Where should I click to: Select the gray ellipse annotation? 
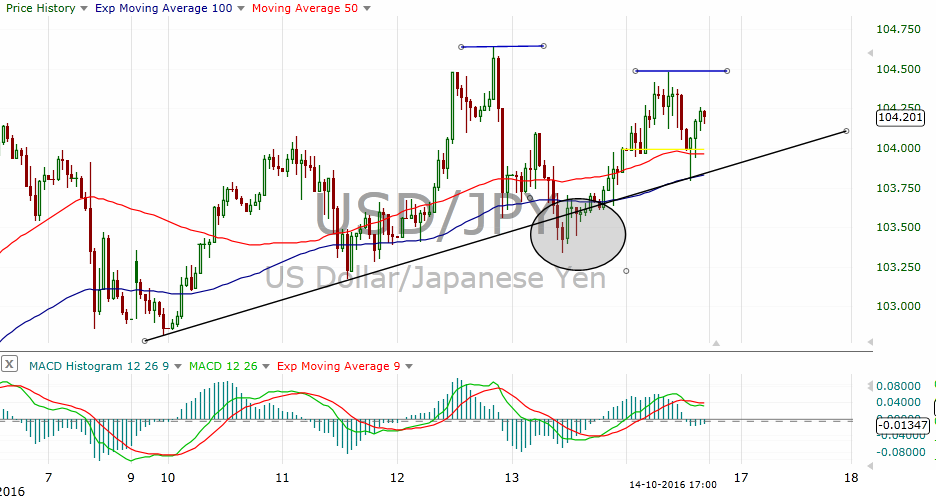(578, 234)
